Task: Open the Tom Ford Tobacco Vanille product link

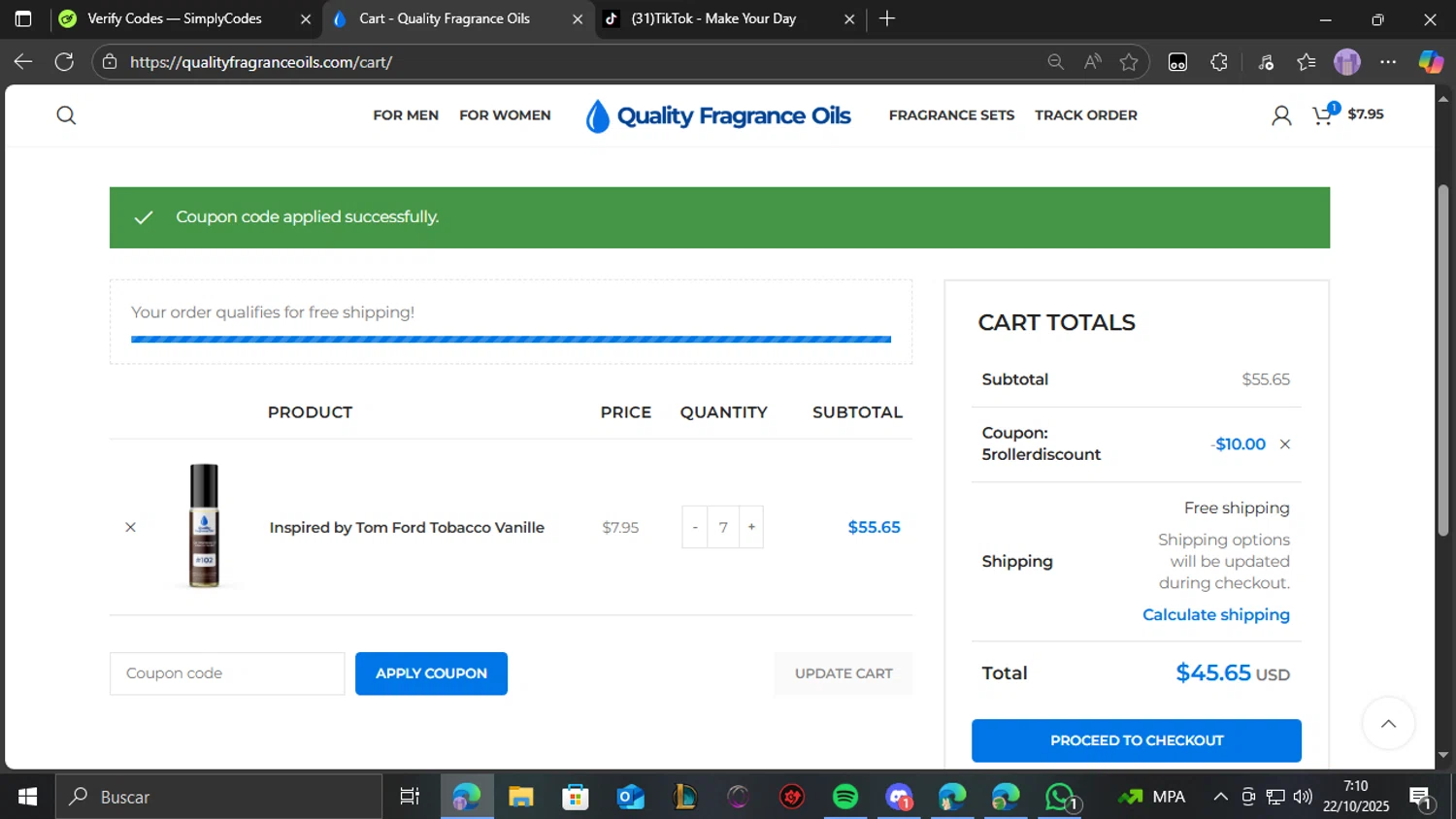Action: 407,527
